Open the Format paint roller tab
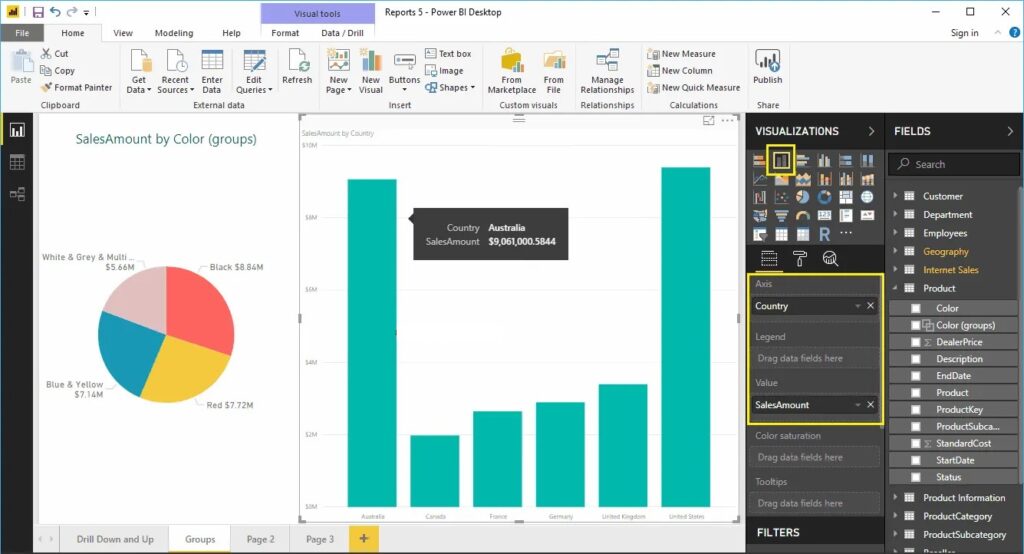Screen dimensions: 1024x554 pyautogui.click(x=799, y=259)
